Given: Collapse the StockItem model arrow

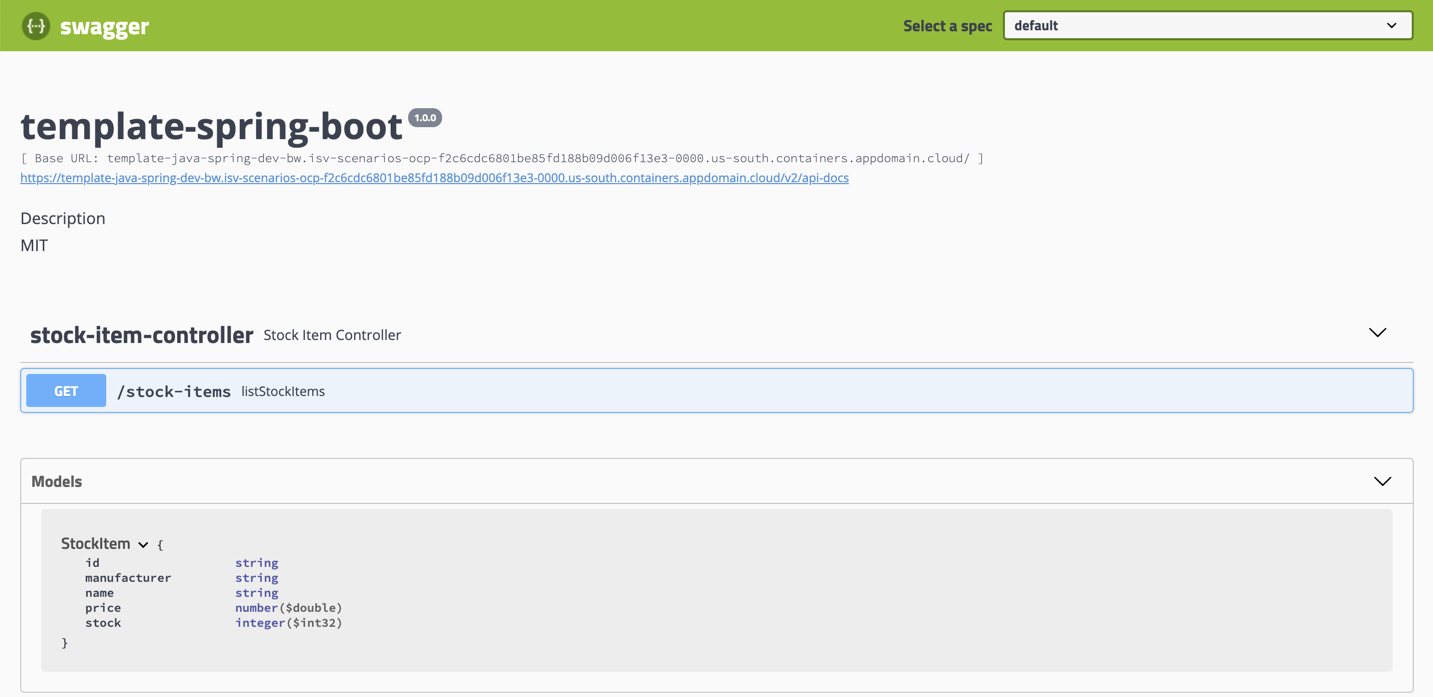Looking at the screenshot, I should (143, 545).
